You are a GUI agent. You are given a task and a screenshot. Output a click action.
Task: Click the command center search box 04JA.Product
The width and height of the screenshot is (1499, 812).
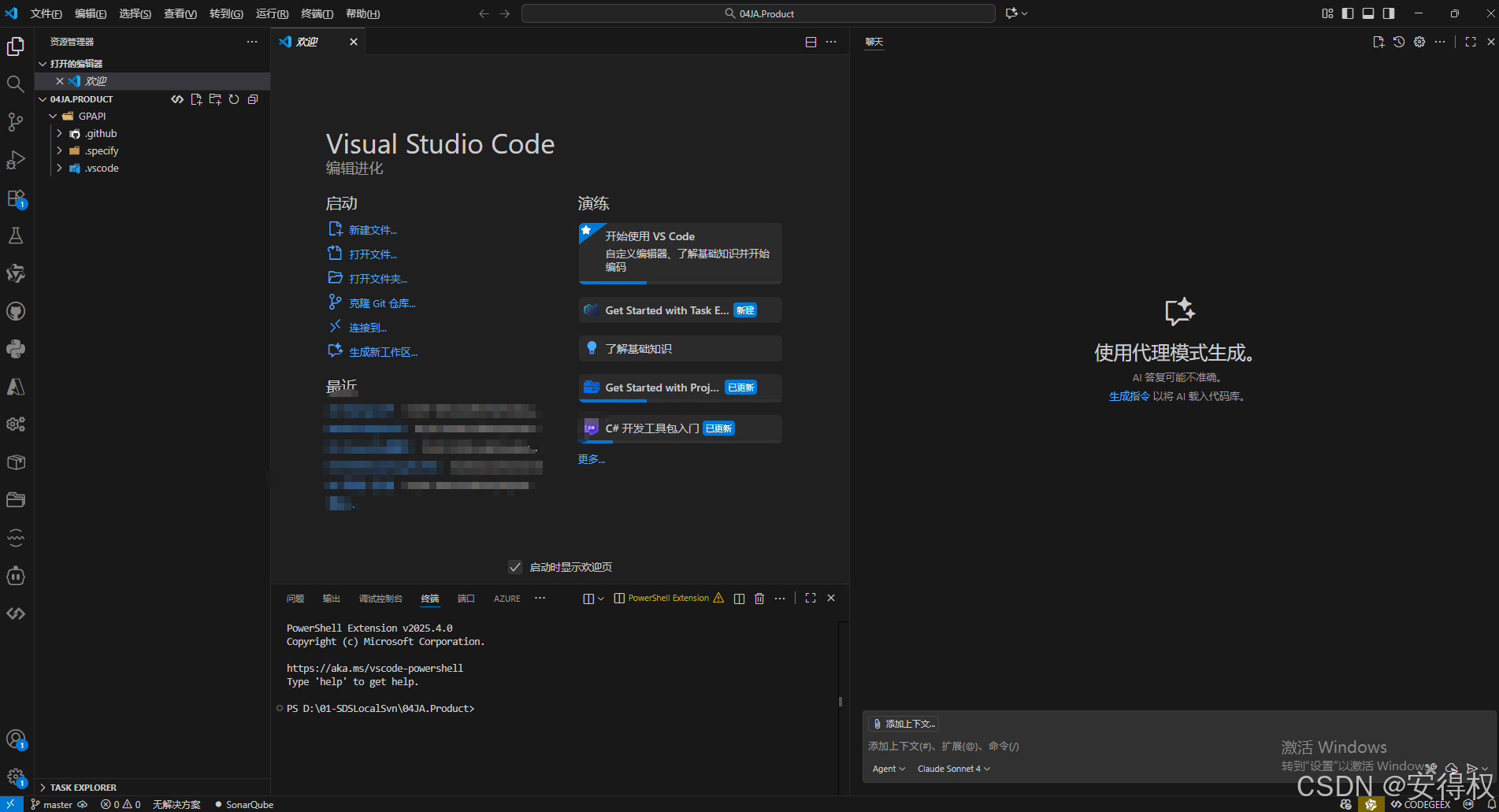click(x=759, y=13)
